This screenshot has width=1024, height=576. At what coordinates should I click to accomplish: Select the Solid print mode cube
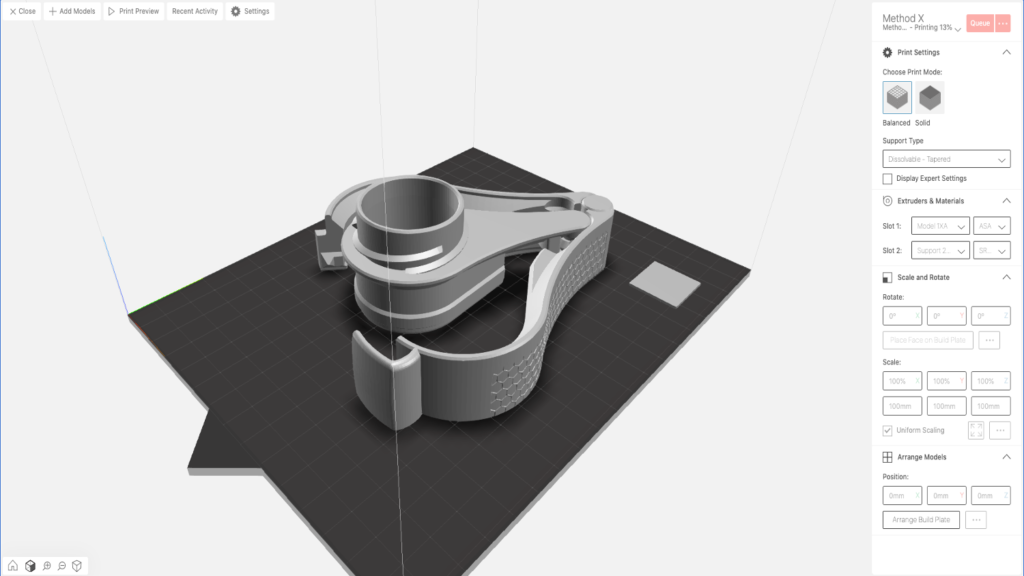(x=930, y=97)
